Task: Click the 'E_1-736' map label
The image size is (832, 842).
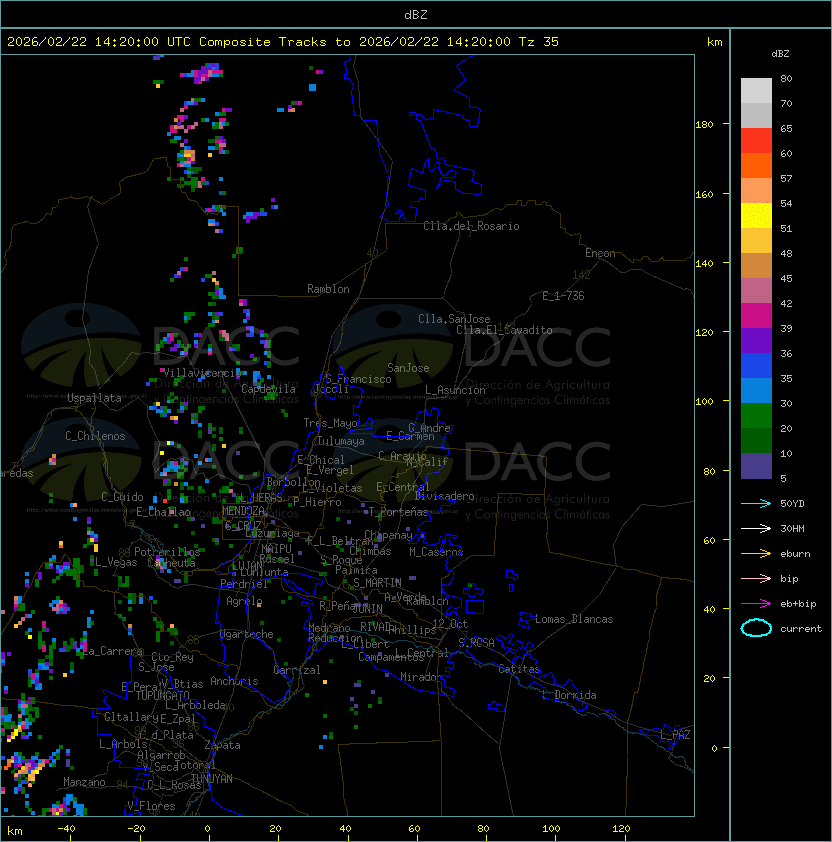Action: point(563,296)
